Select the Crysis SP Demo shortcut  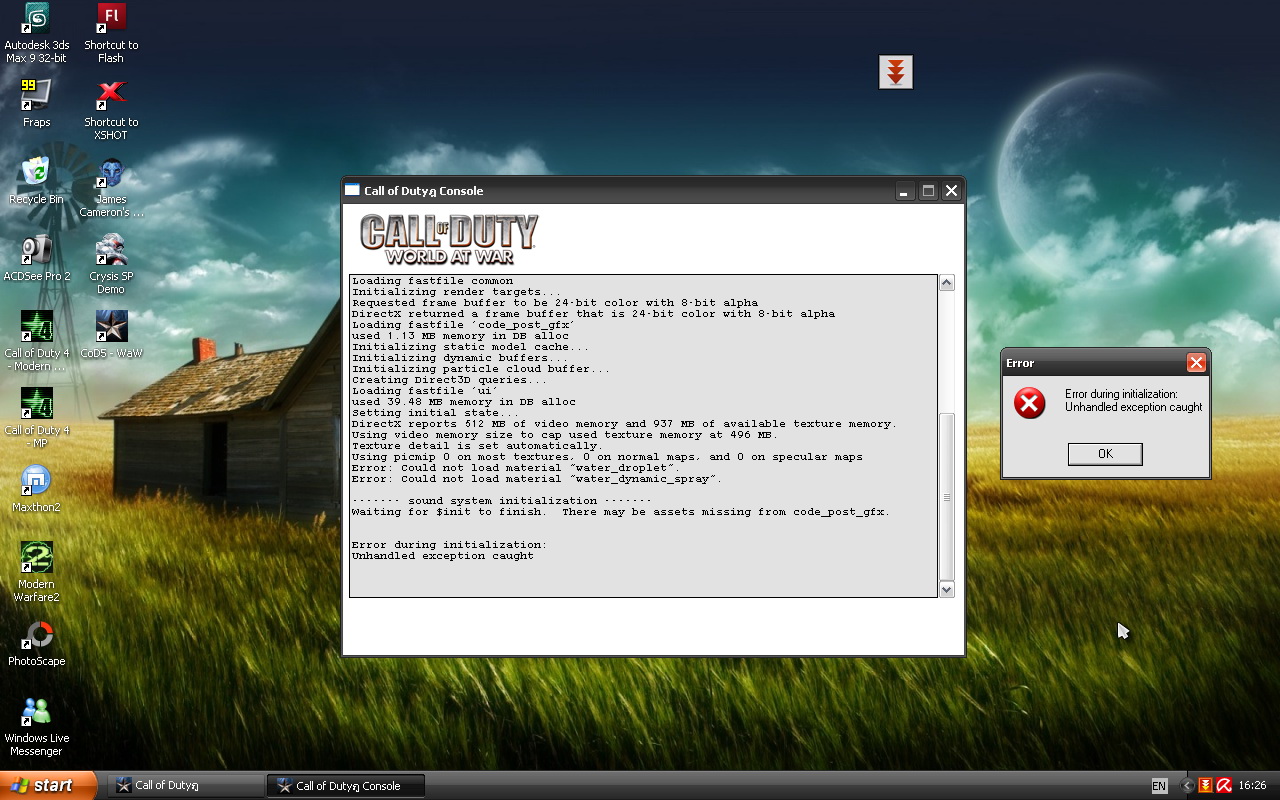coord(111,265)
